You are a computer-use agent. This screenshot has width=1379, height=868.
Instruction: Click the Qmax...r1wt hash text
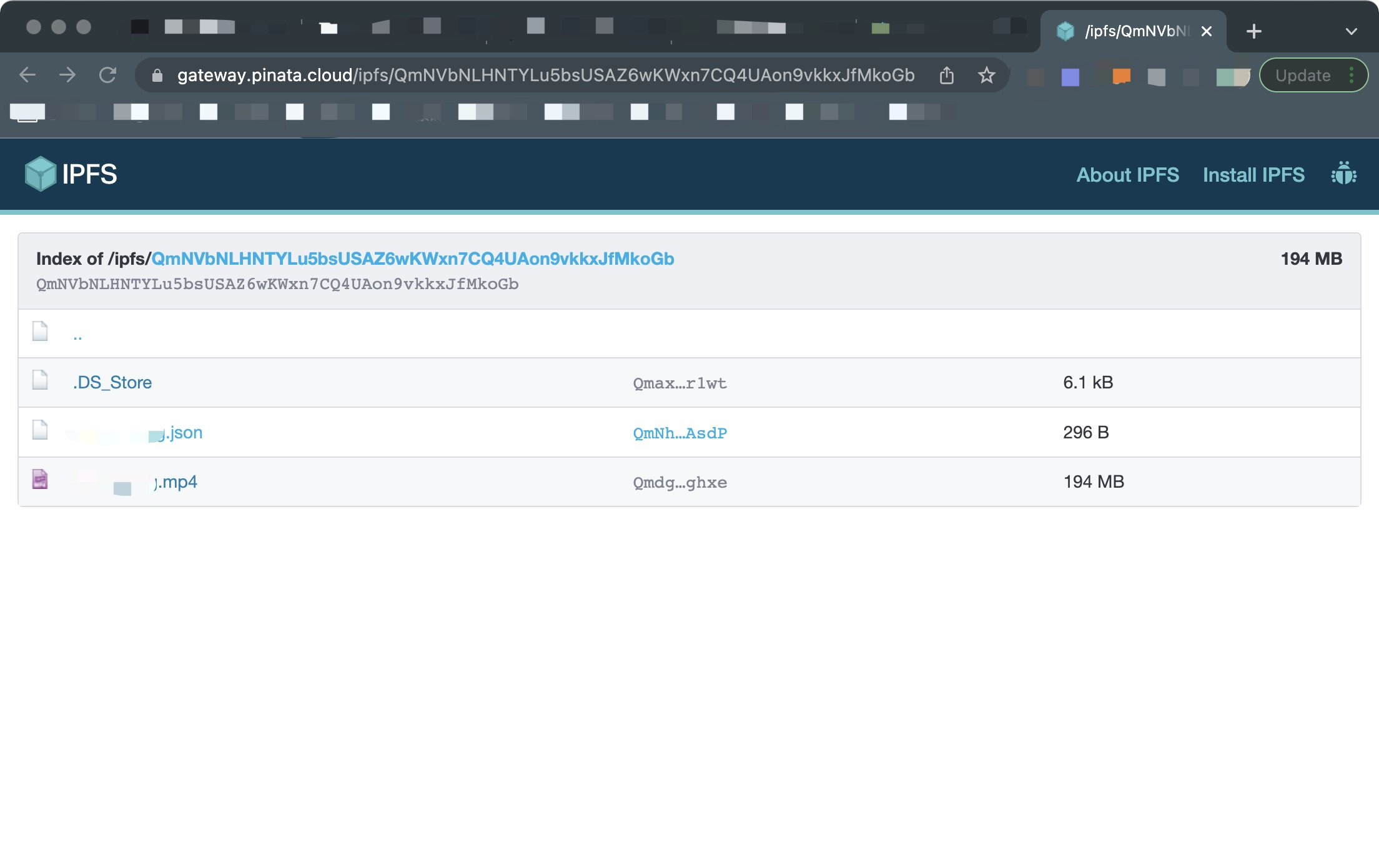coord(680,383)
